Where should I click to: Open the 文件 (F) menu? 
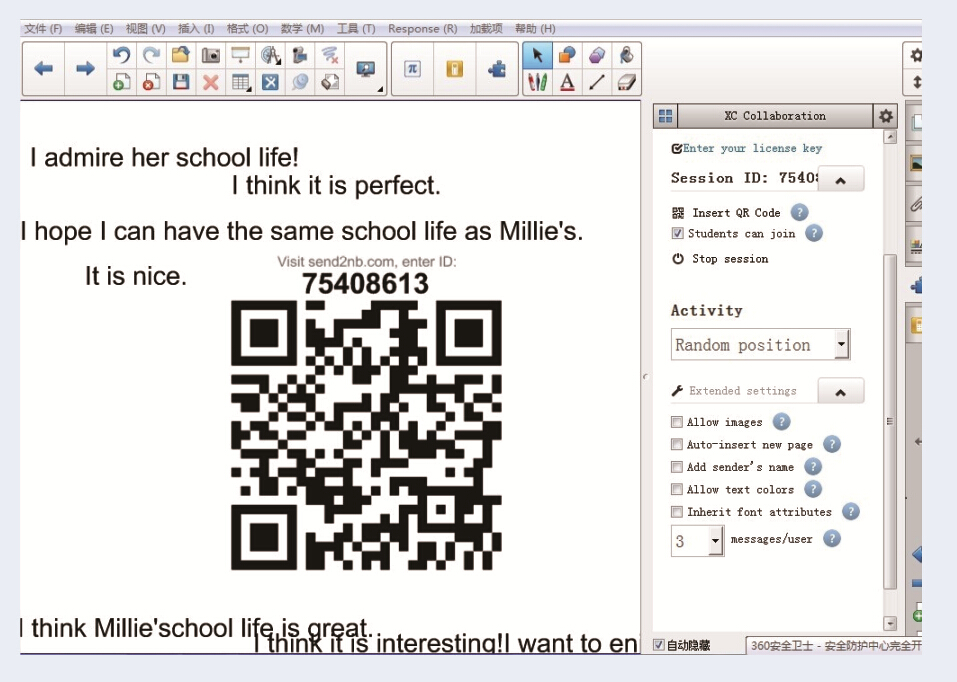click(x=43, y=29)
